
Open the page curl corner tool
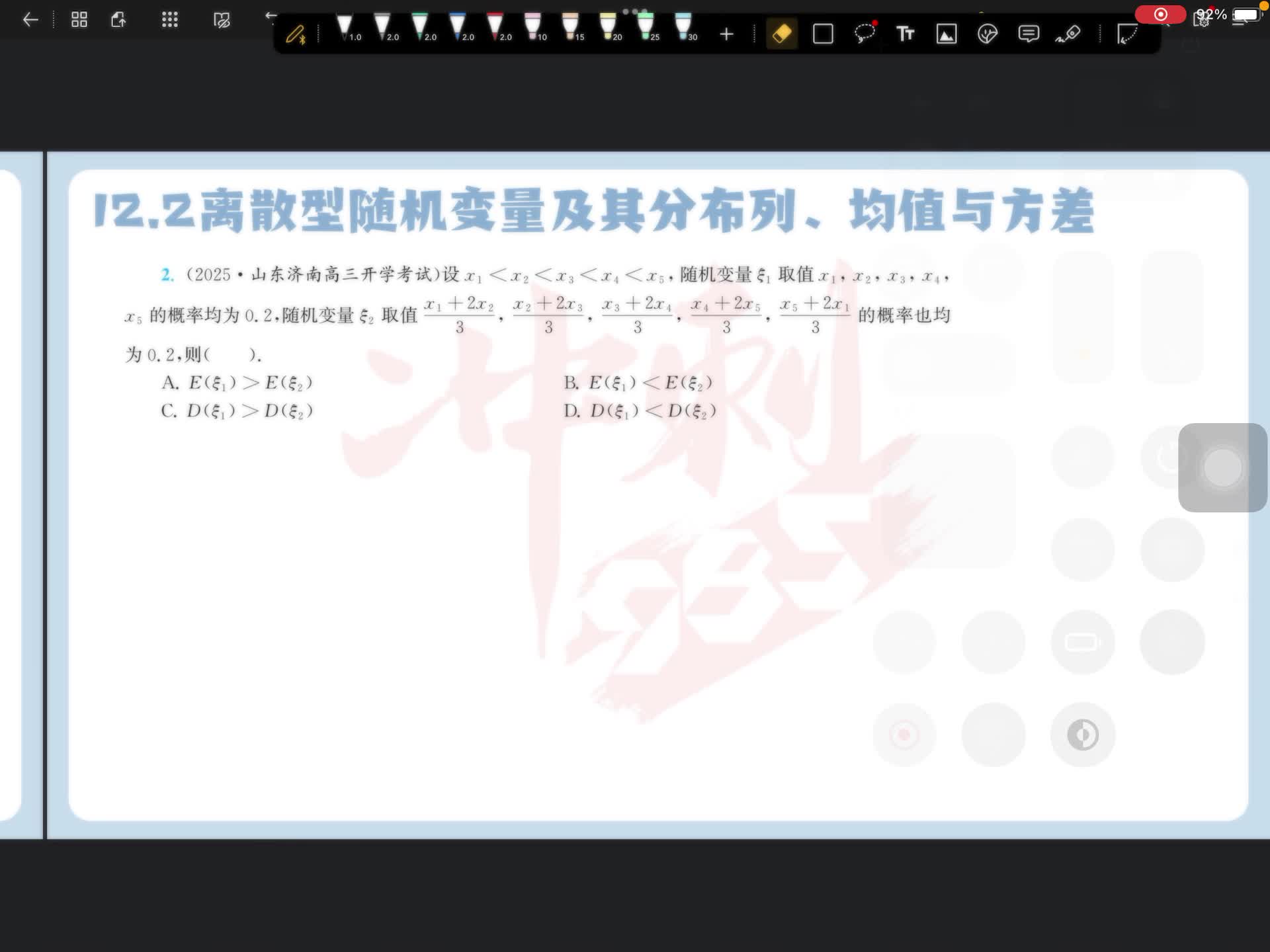click(1126, 34)
